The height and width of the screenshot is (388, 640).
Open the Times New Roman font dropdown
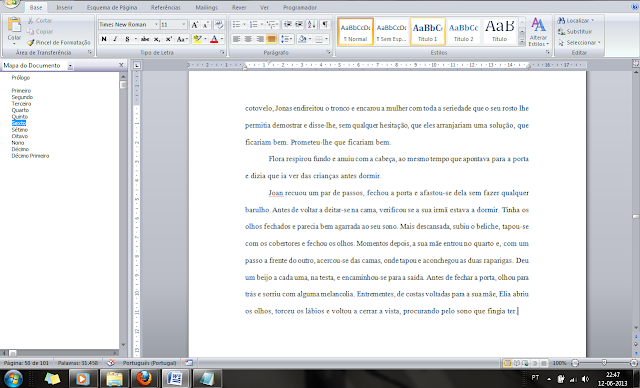coord(156,24)
